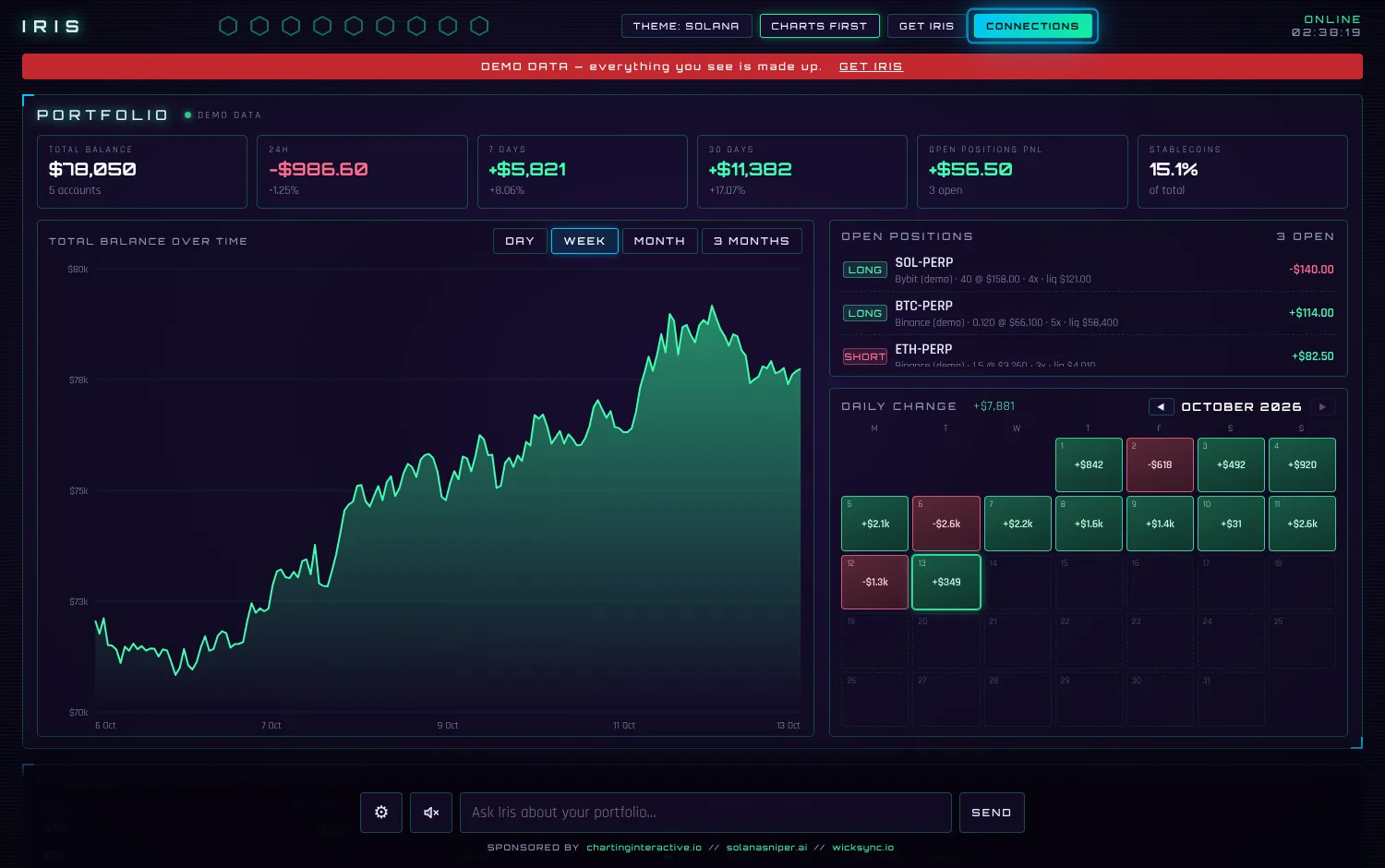
Task: Show the 3 Months chart range
Action: pyautogui.click(x=752, y=241)
